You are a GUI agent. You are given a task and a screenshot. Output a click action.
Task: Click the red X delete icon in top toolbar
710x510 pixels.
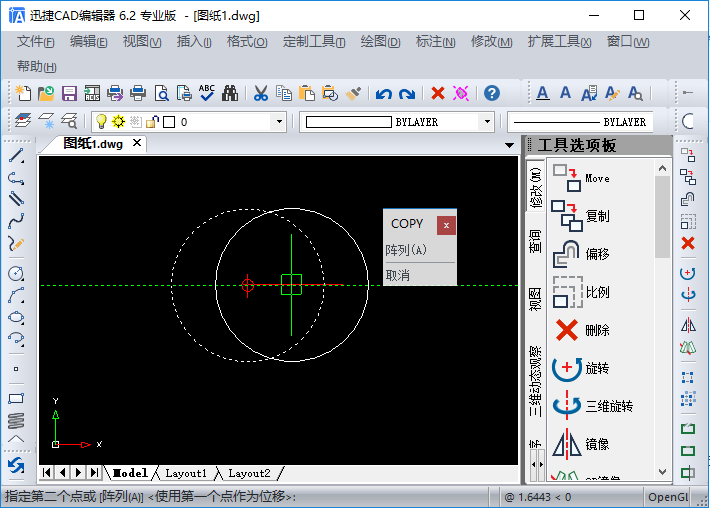coord(438,93)
